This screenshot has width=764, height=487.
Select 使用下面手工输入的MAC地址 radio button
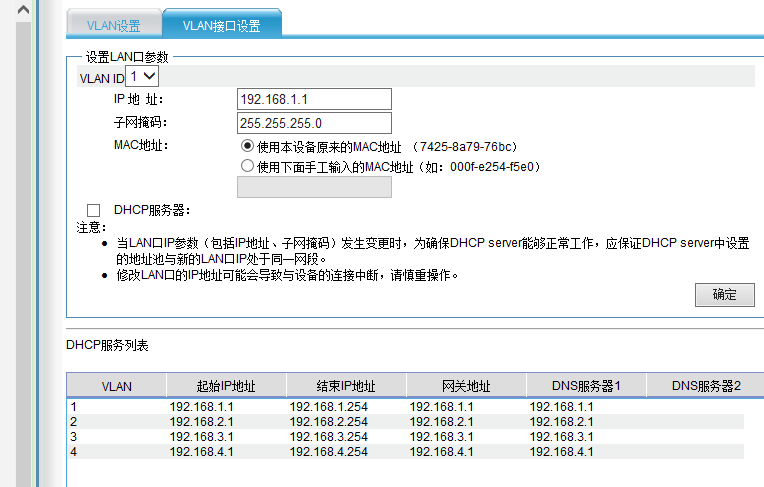pos(248,166)
